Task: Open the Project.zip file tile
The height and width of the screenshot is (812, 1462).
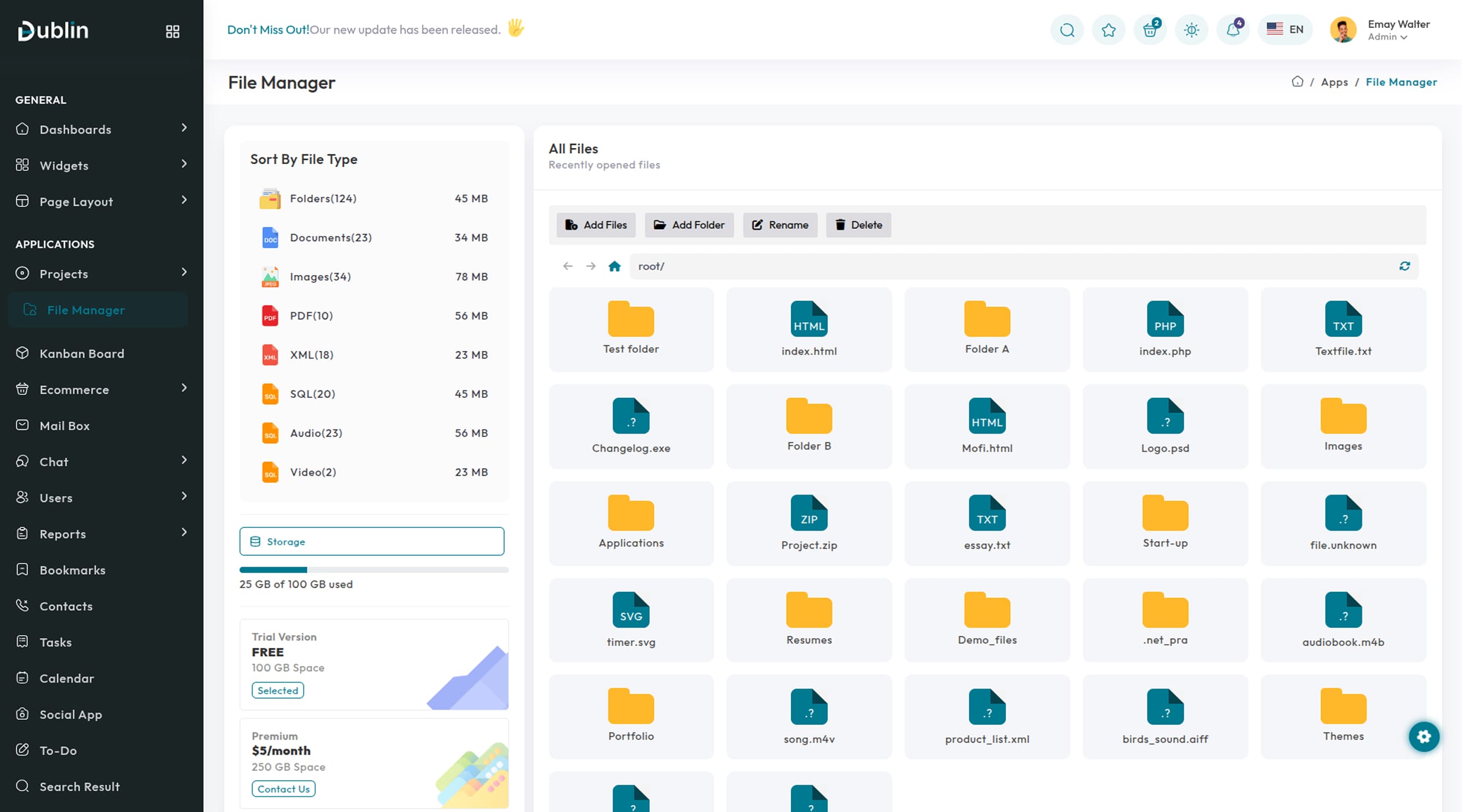Action: [x=809, y=523]
